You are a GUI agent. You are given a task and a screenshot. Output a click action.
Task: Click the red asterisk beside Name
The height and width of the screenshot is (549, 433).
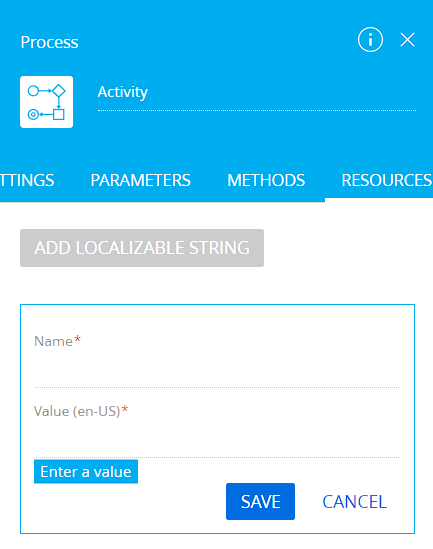click(x=77, y=339)
